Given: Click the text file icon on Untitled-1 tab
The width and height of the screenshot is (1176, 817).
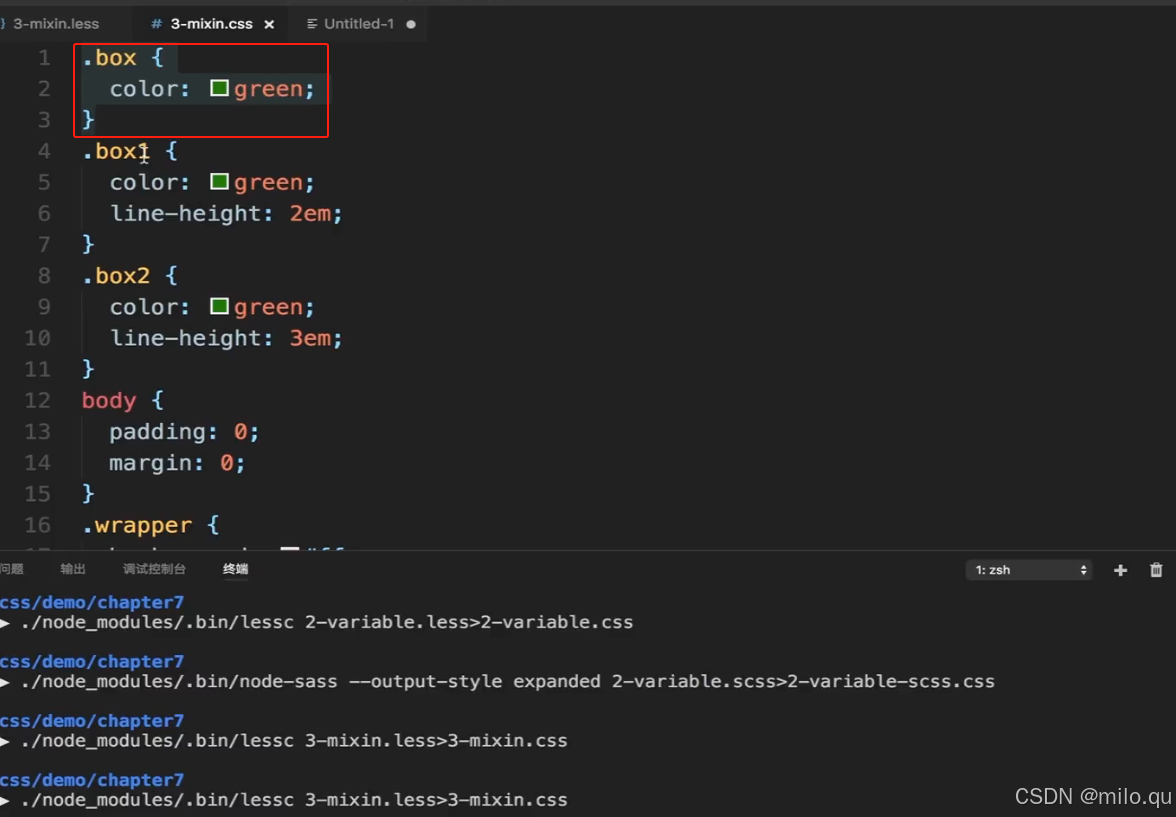Looking at the screenshot, I should coord(312,24).
